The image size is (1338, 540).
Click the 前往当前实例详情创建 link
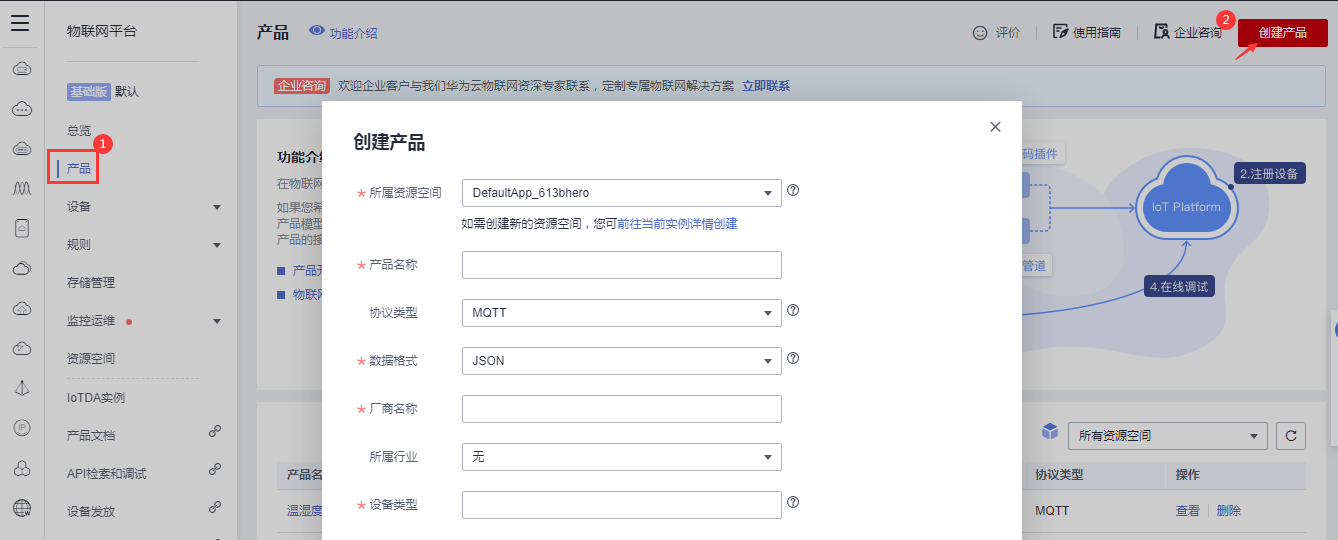677,224
